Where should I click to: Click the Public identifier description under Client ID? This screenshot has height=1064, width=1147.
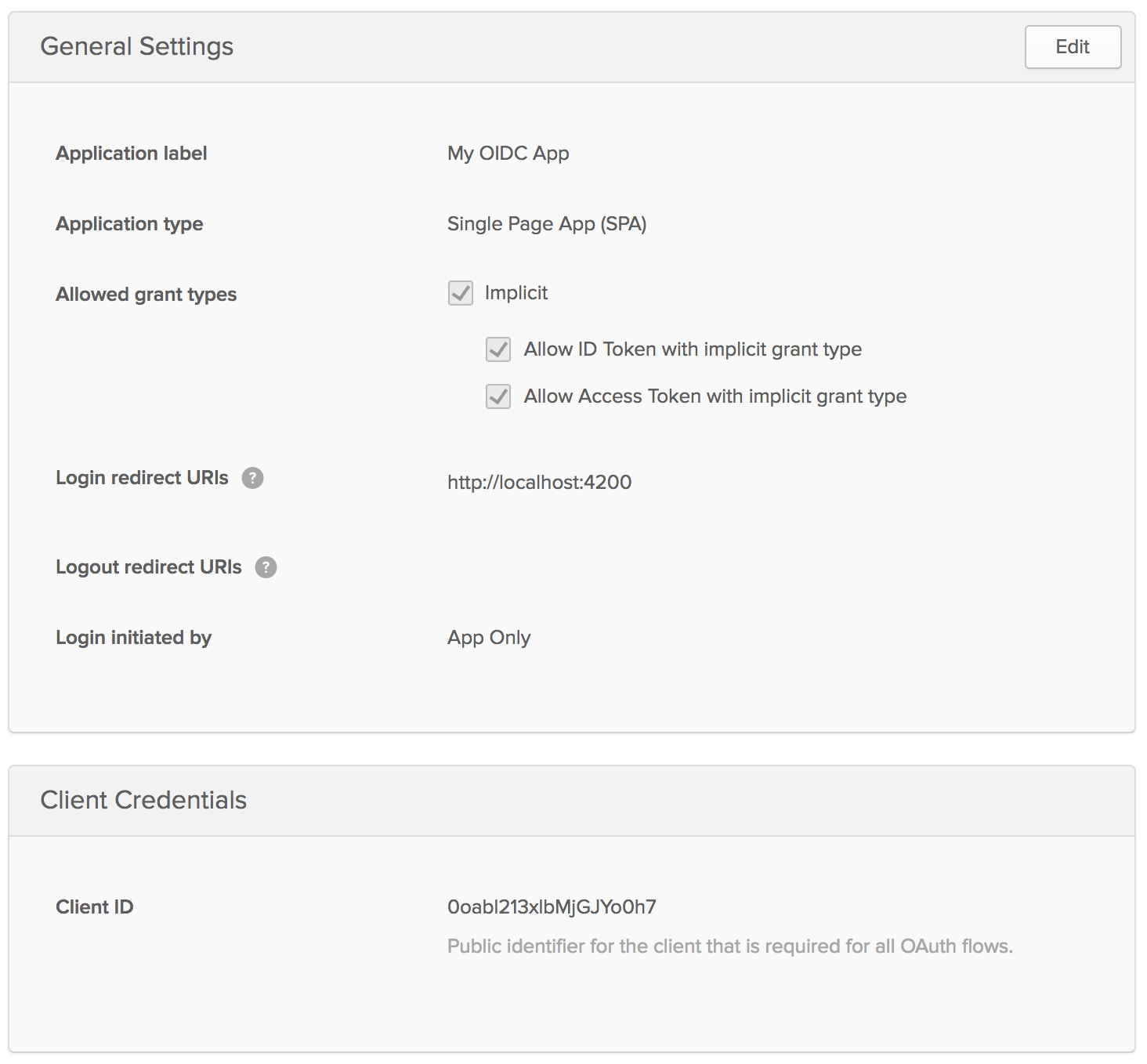(x=729, y=946)
